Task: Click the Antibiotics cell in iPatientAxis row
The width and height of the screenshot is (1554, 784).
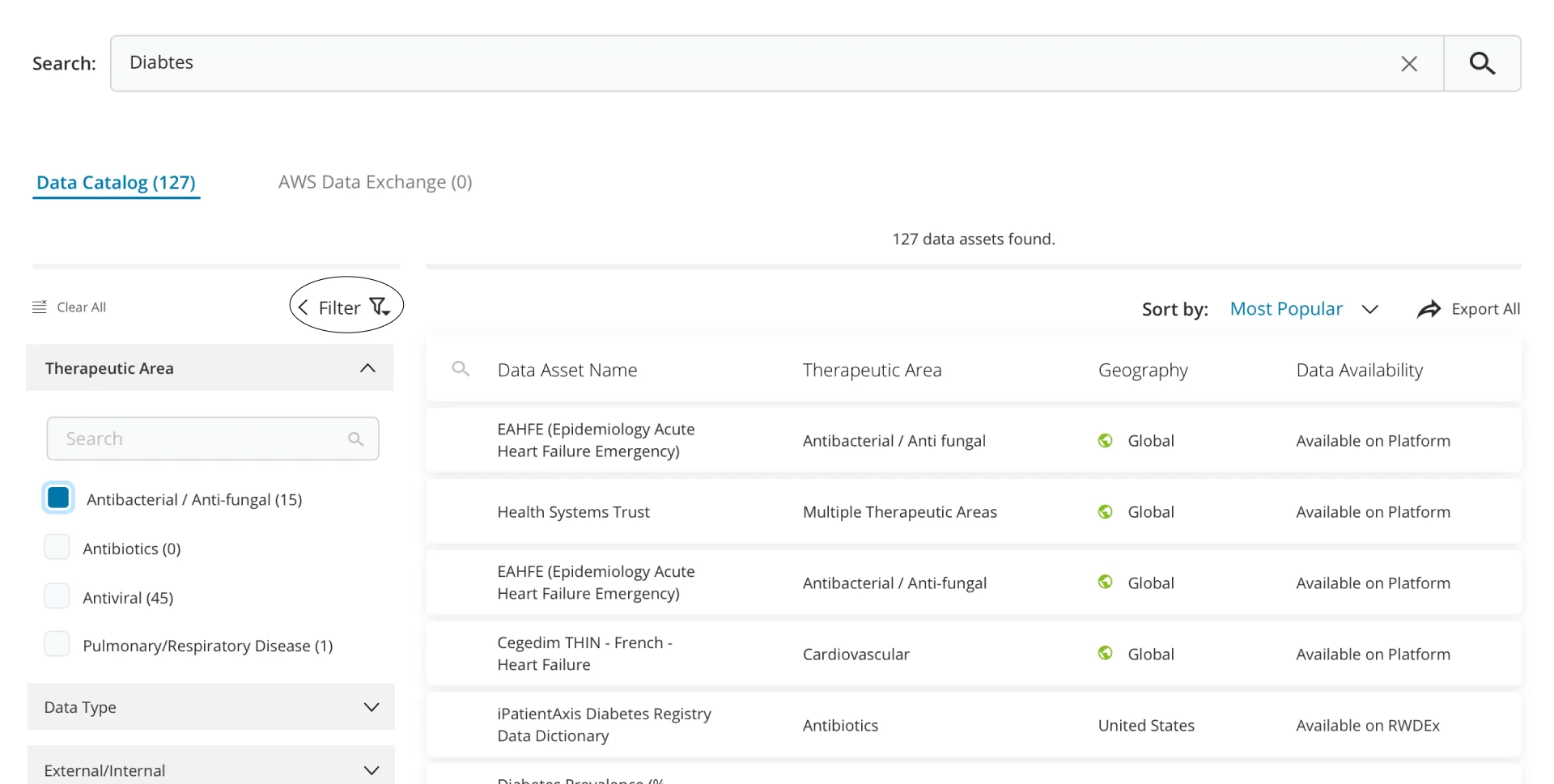Action: pyautogui.click(x=840, y=725)
